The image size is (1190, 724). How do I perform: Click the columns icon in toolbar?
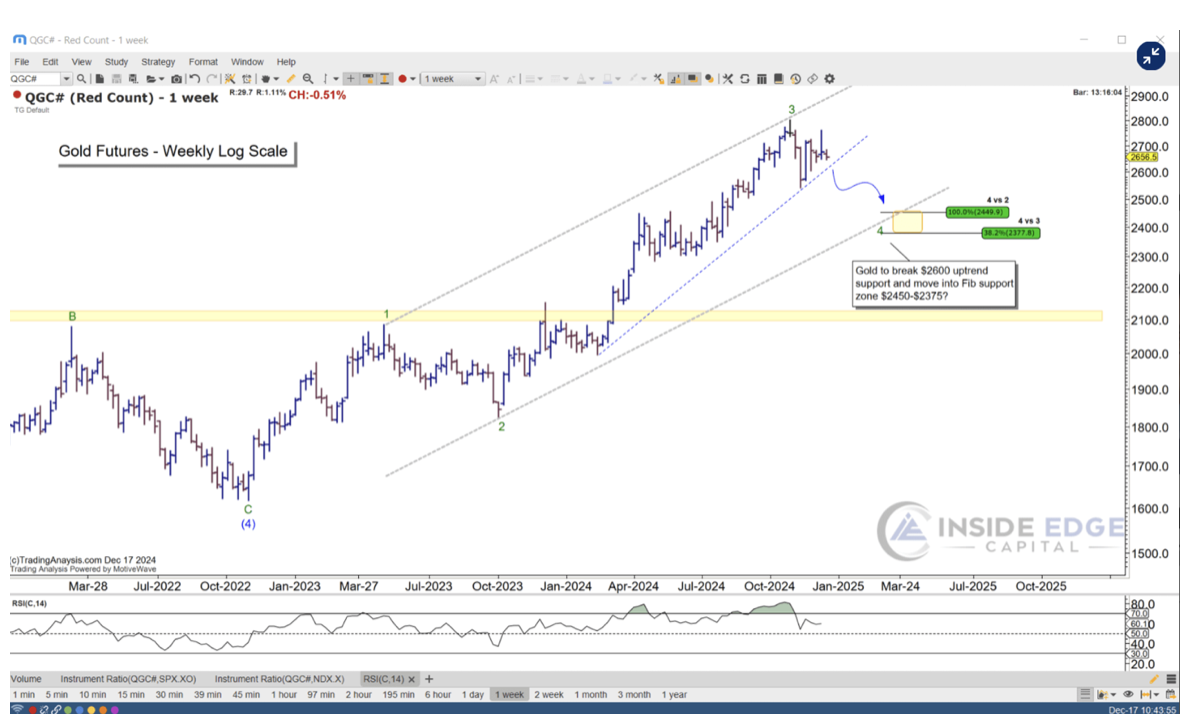pos(762,79)
